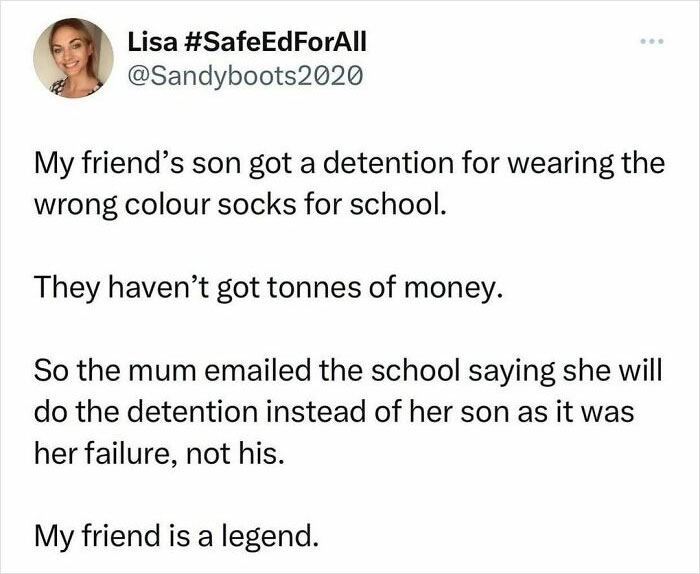This screenshot has width=700, height=574.
Task: Select the line 'her failure, not his.'
Action: pyautogui.click(x=159, y=454)
